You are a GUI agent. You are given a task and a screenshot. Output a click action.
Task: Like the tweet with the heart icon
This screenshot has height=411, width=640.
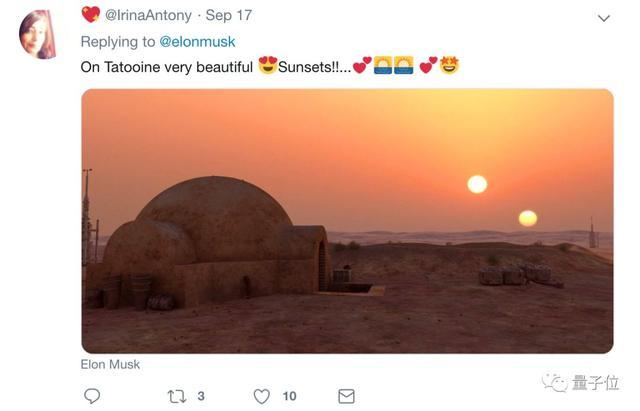coord(262,396)
